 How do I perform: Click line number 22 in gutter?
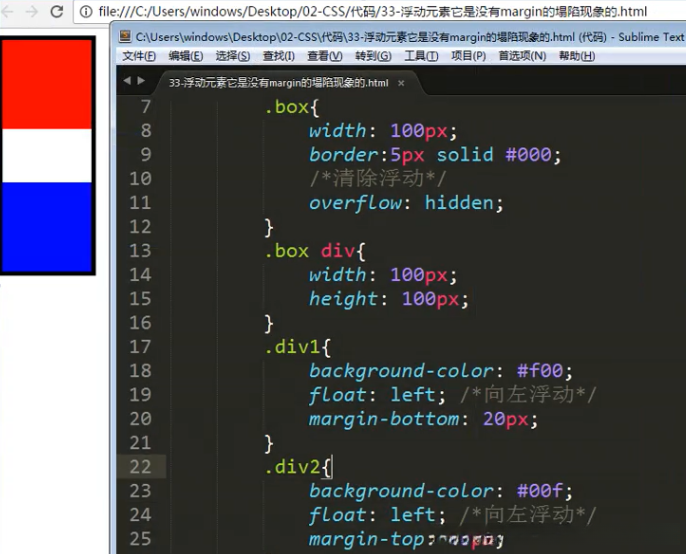140,467
